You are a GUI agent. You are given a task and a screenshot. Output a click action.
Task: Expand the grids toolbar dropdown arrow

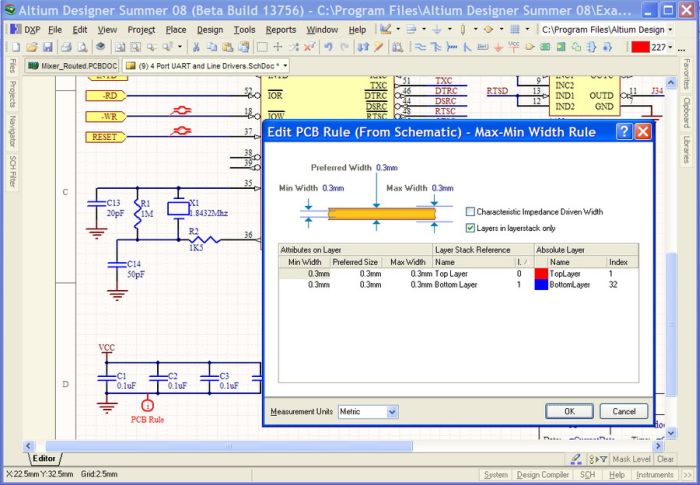point(527,29)
